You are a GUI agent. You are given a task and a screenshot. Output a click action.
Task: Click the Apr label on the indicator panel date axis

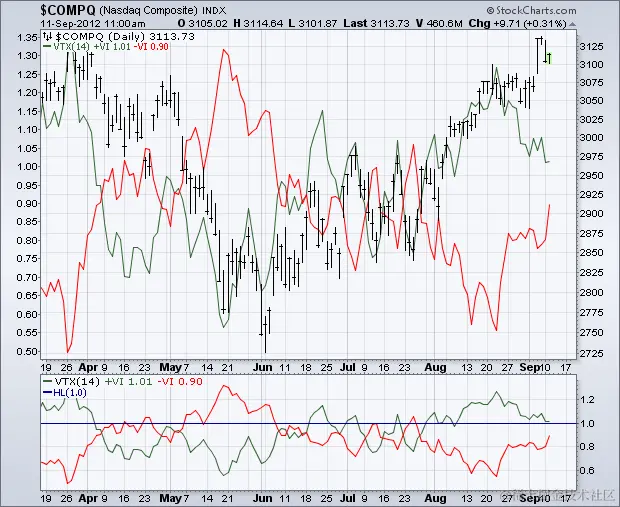tap(88, 498)
